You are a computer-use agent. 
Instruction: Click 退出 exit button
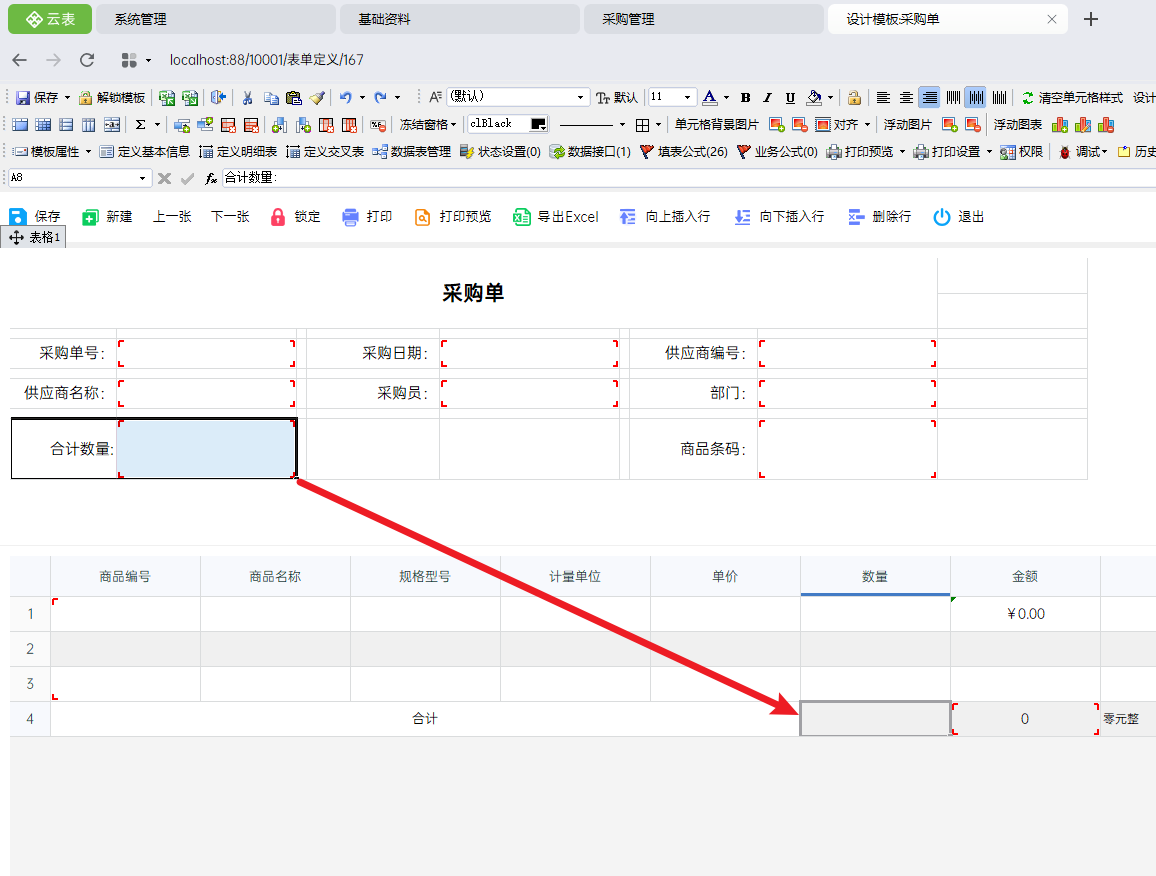958,217
